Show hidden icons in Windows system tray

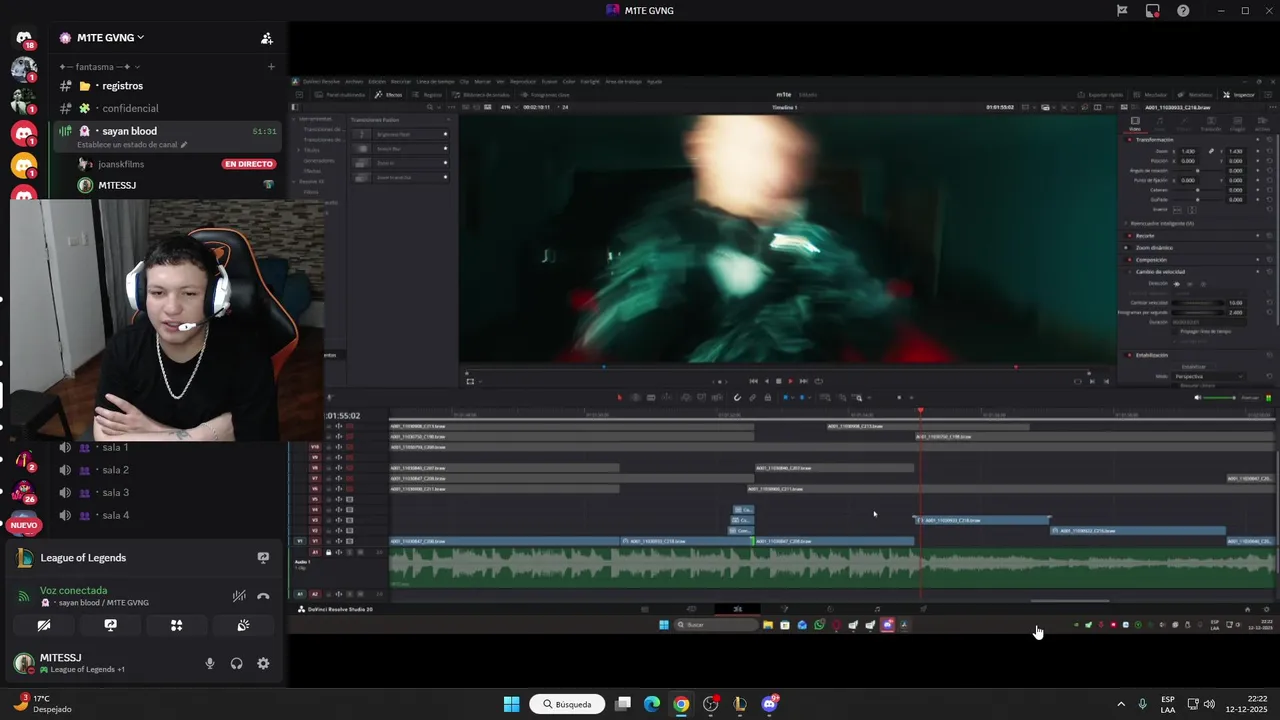(x=1120, y=704)
